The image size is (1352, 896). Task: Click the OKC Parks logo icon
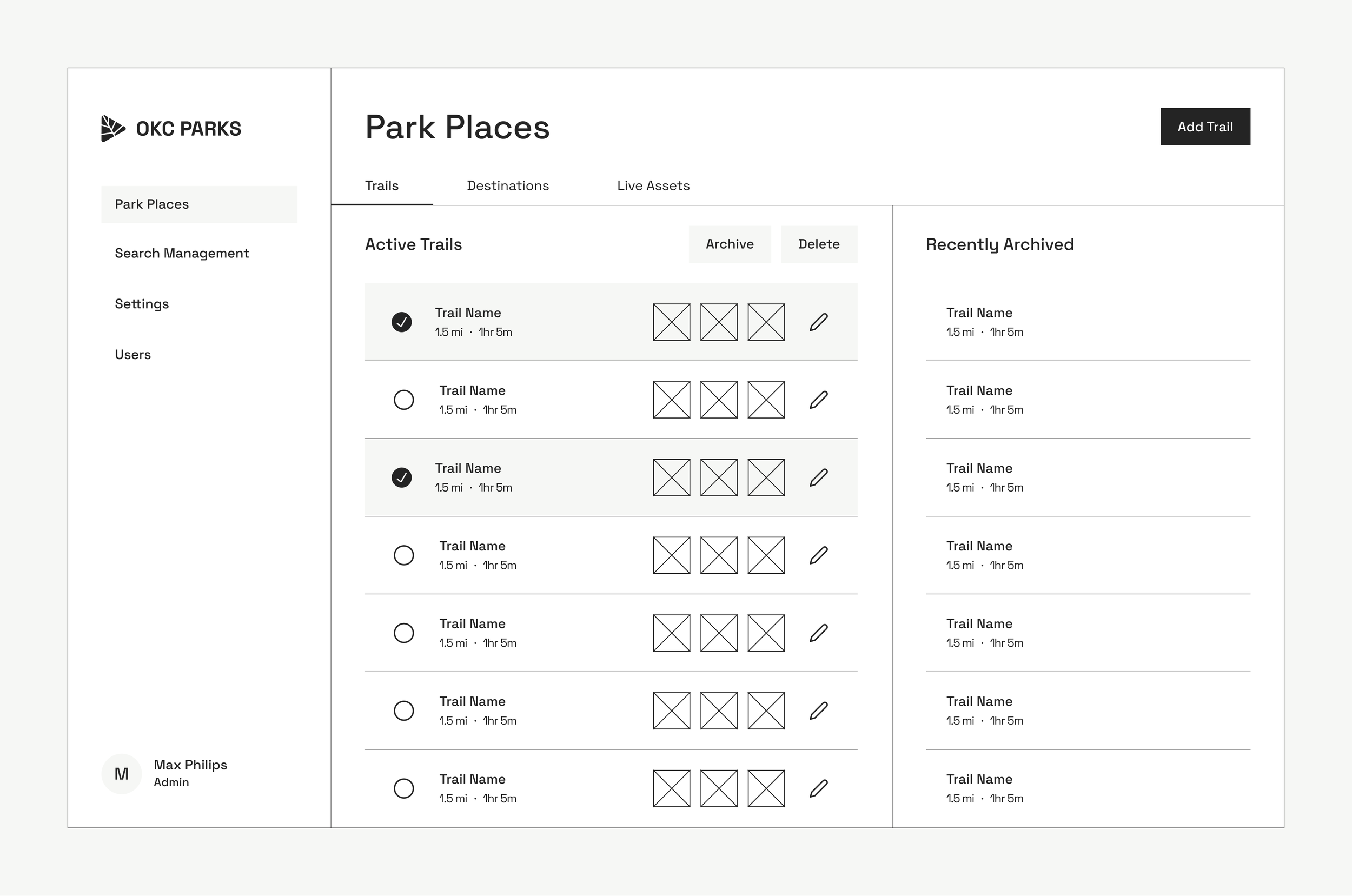tap(112, 128)
